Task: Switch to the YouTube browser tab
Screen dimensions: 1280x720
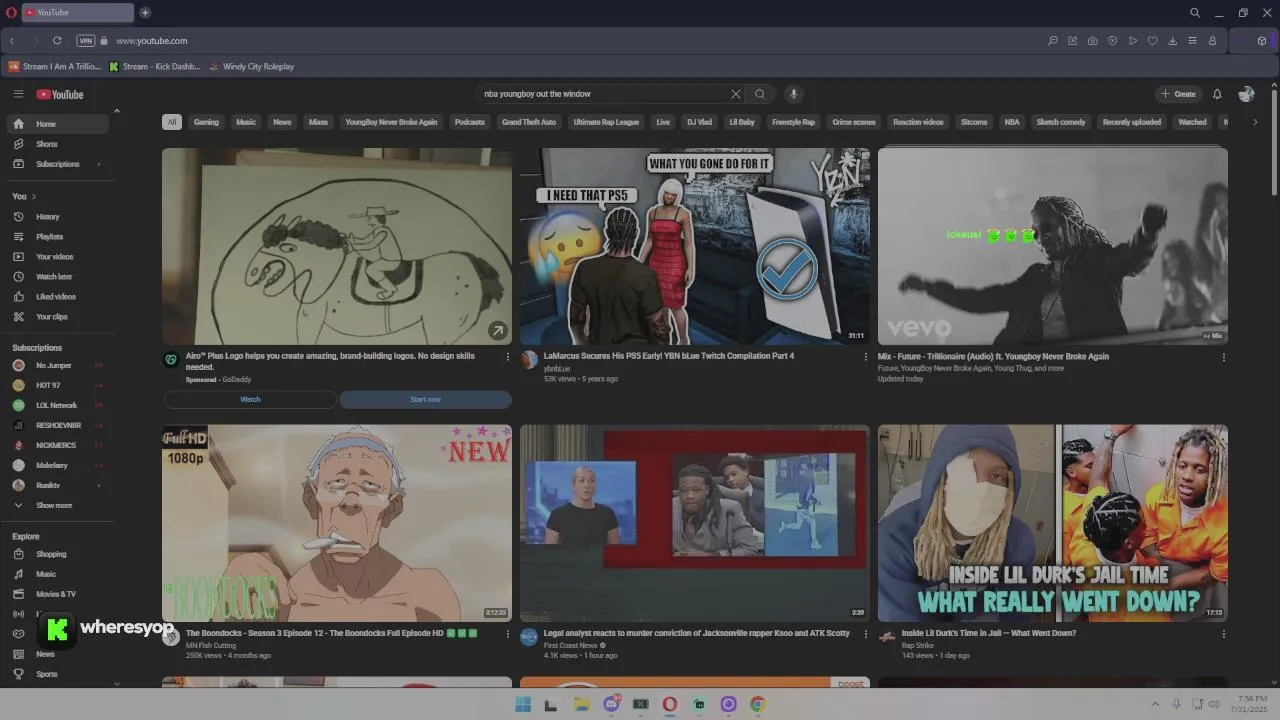Action: click(77, 13)
